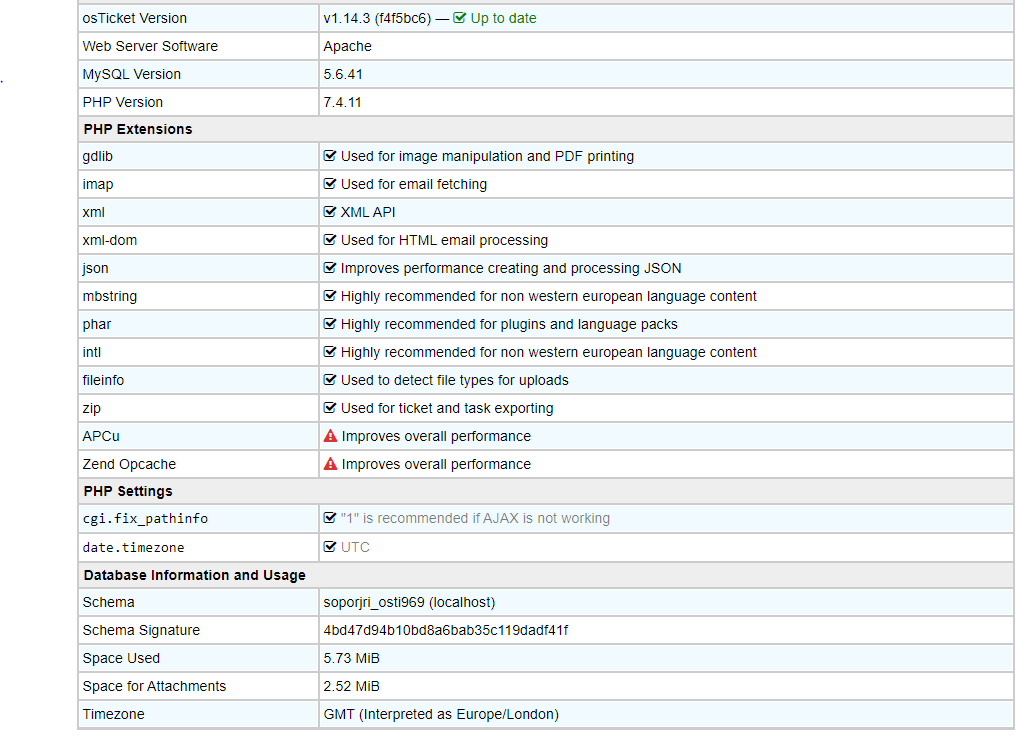Click the Zend Opcache warning triangle icon

(x=330, y=464)
